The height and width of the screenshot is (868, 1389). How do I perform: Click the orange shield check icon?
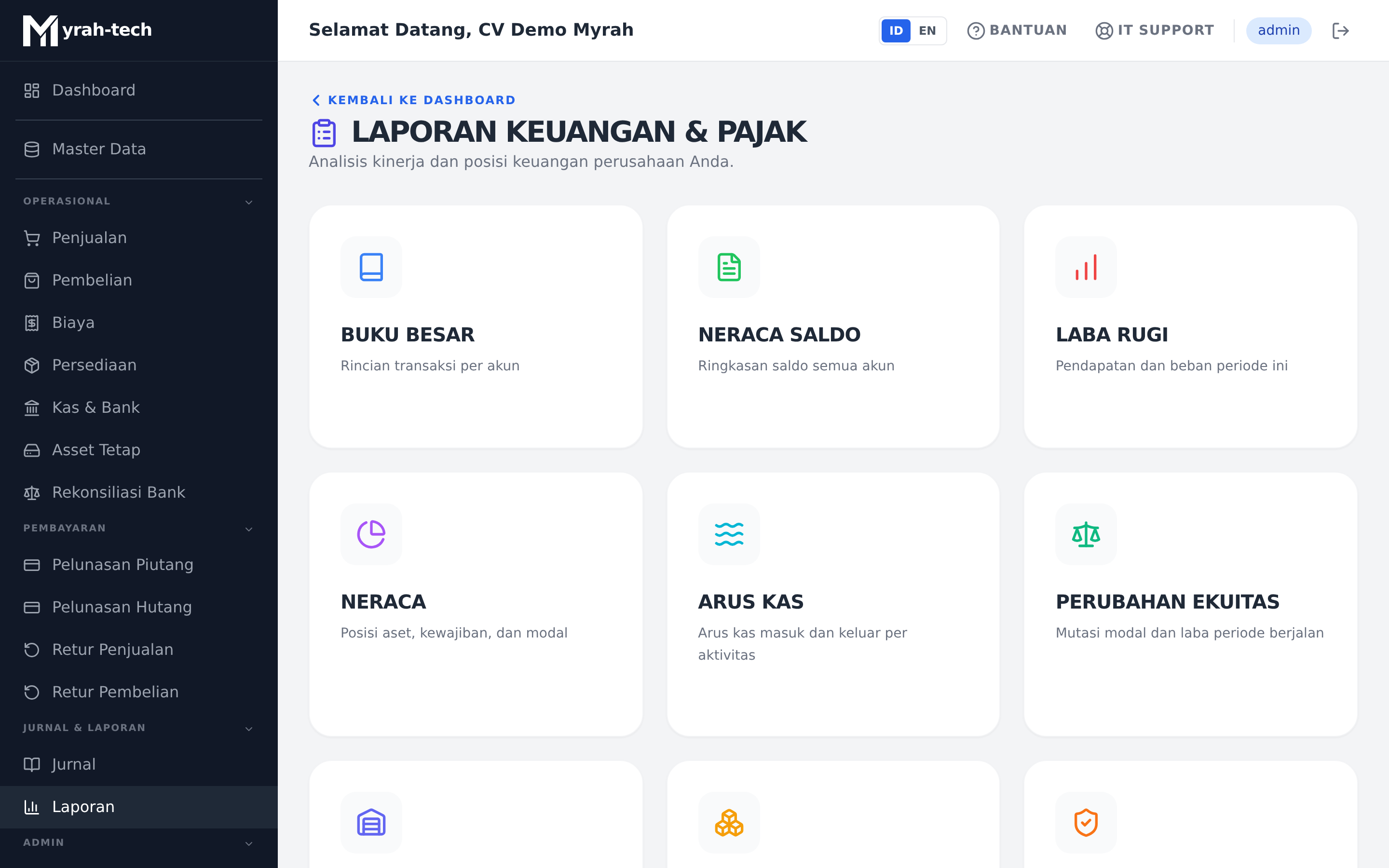tap(1086, 823)
